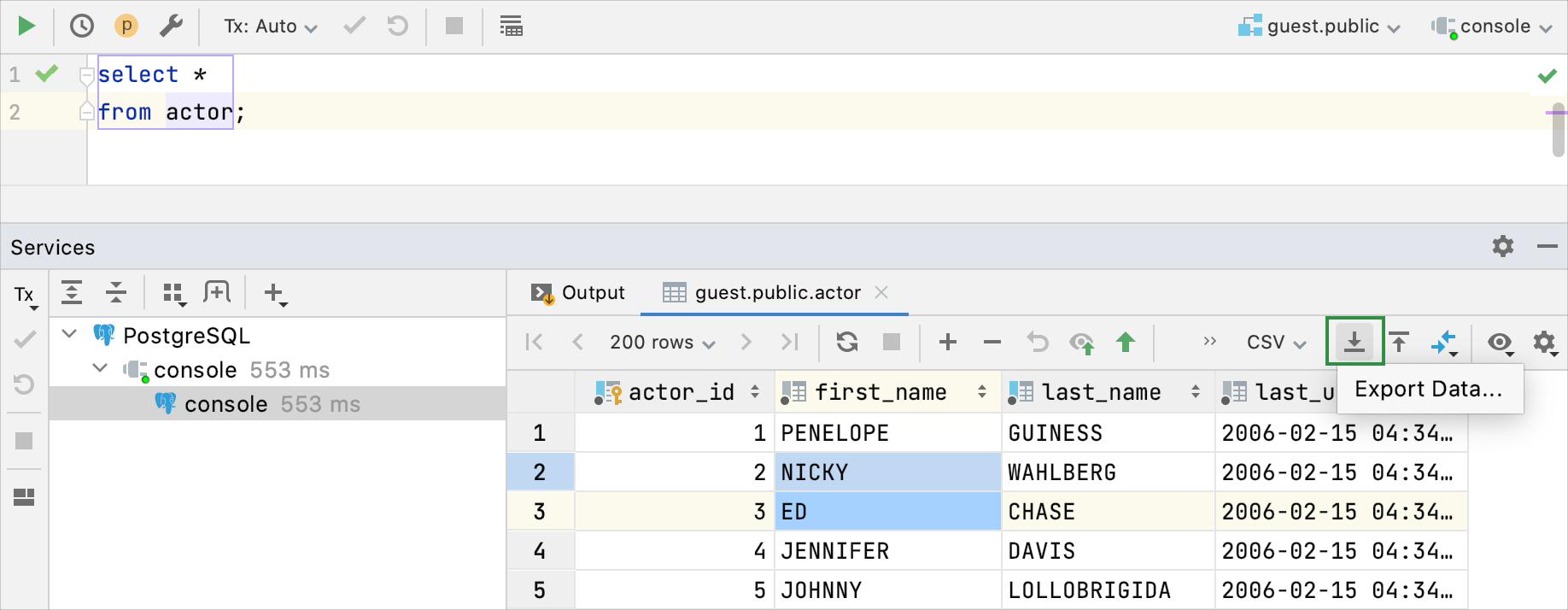Select row number 4 header
This screenshot has height=610, width=1568.
click(541, 551)
